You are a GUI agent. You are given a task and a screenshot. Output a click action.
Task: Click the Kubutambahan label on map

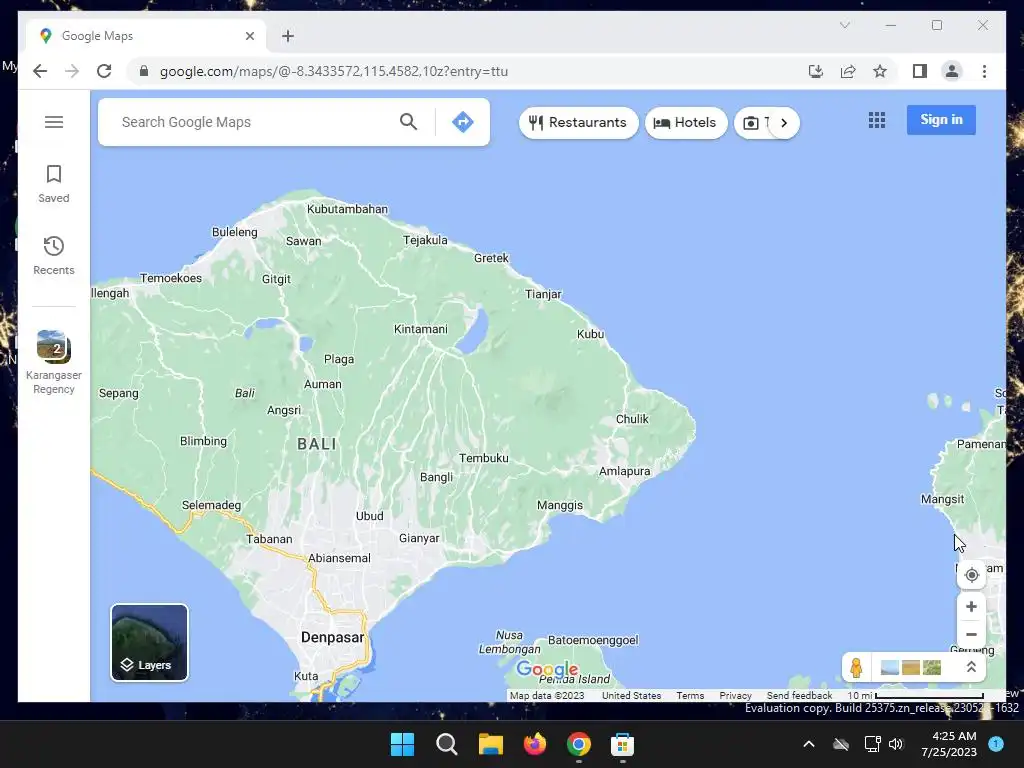pyautogui.click(x=347, y=209)
